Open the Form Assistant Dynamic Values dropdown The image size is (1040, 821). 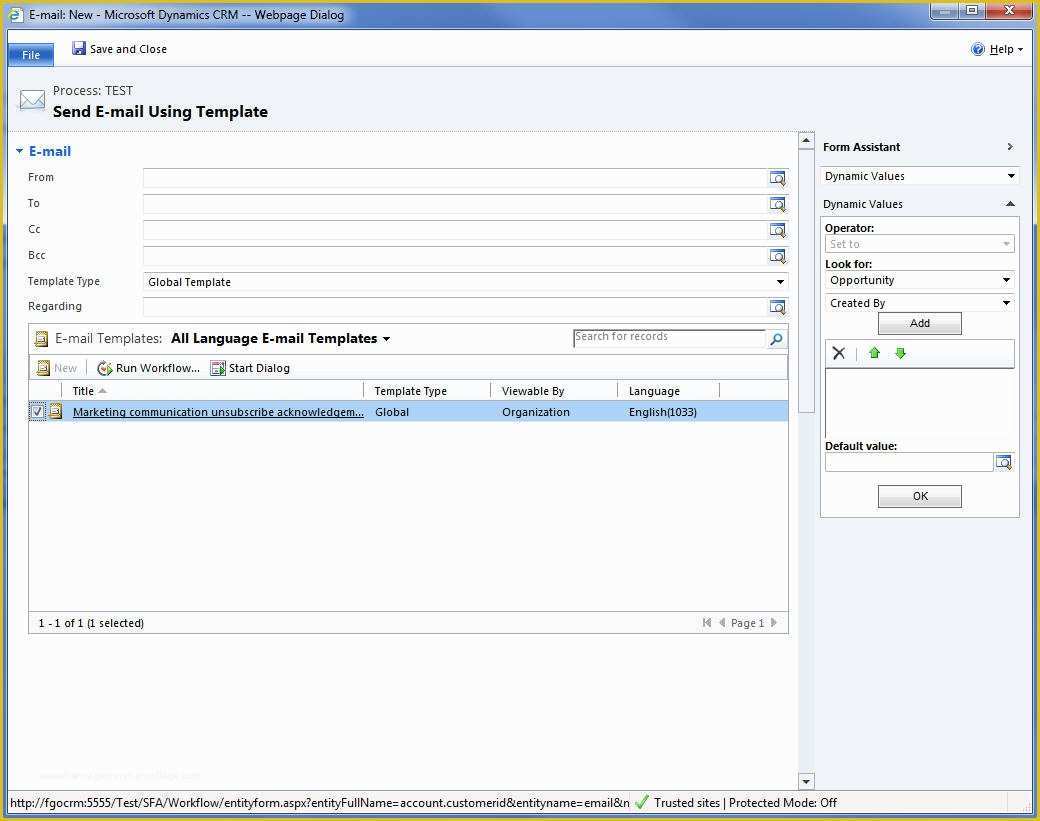tap(919, 176)
